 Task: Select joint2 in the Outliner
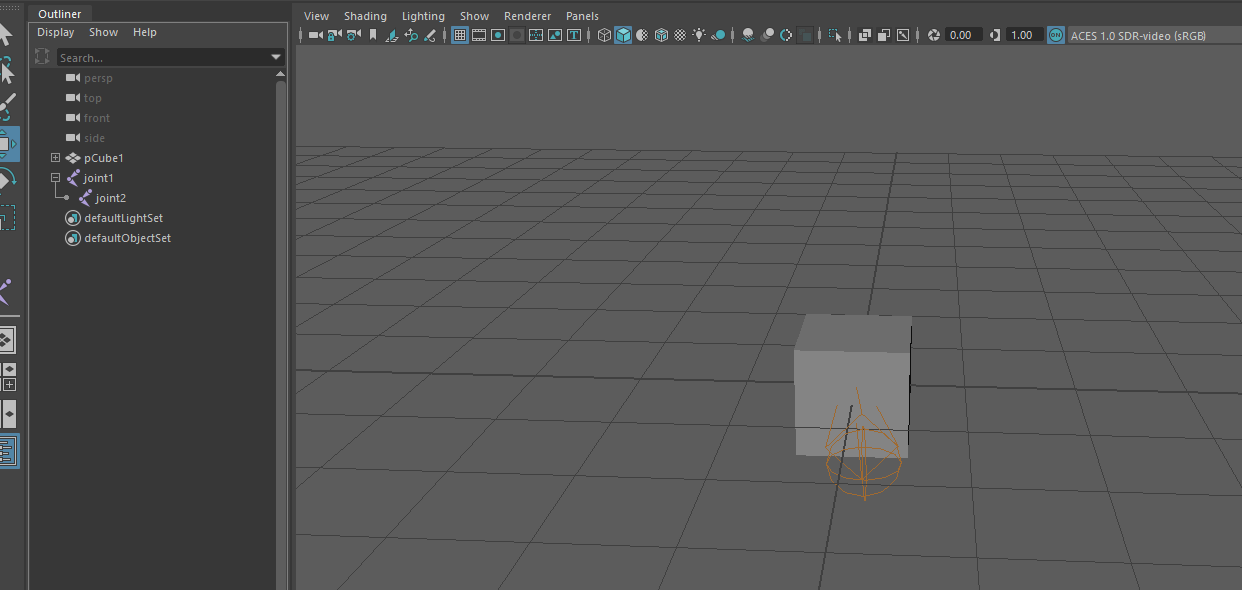pyautogui.click(x=109, y=197)
